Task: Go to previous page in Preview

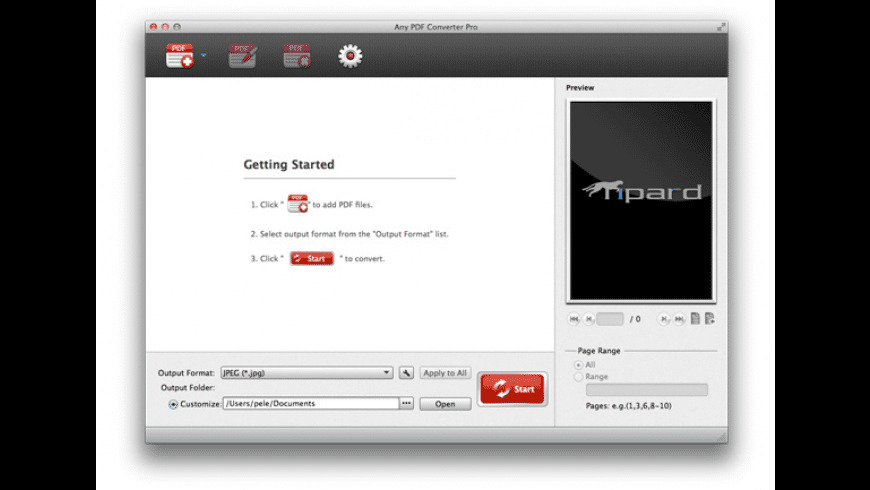Action: point(589,319)
